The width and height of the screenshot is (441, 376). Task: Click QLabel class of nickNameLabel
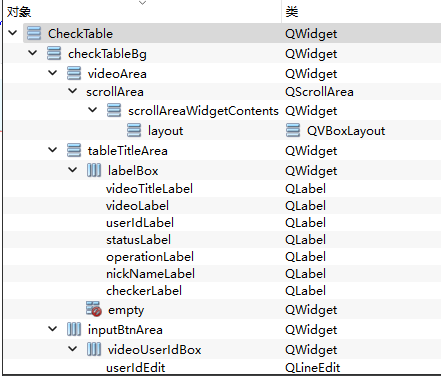(x=305, y=274)
